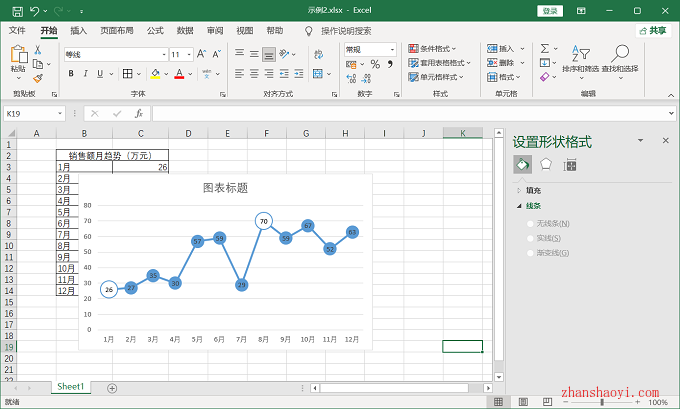Insert a function with the fx button

click(x=139, y=114)
